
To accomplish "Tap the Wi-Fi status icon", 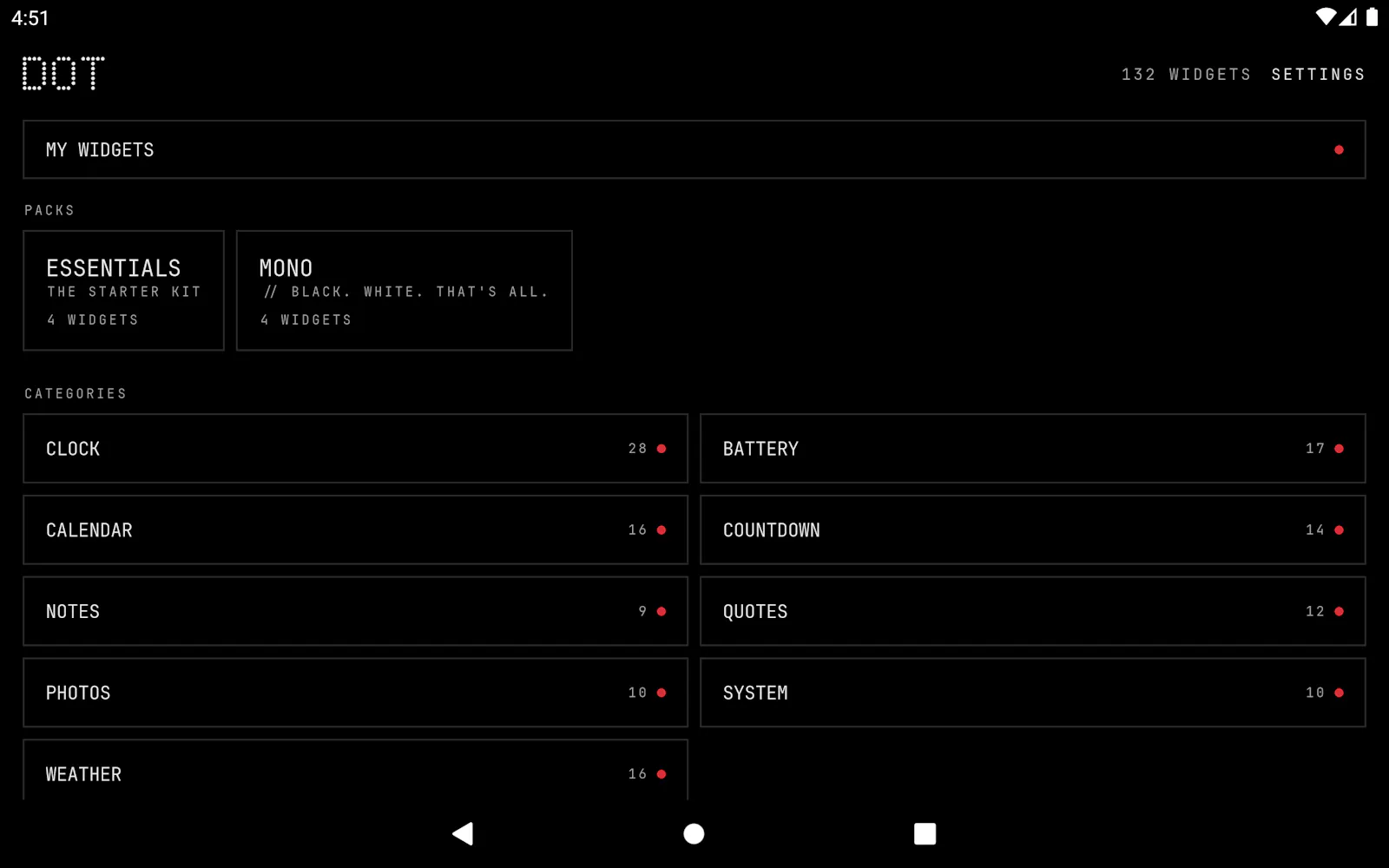I will pos(1326,16).
